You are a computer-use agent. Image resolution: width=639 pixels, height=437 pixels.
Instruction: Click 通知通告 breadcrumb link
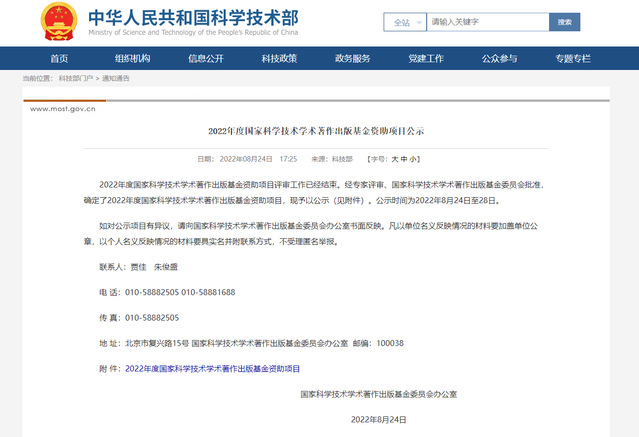click(115, 78)
